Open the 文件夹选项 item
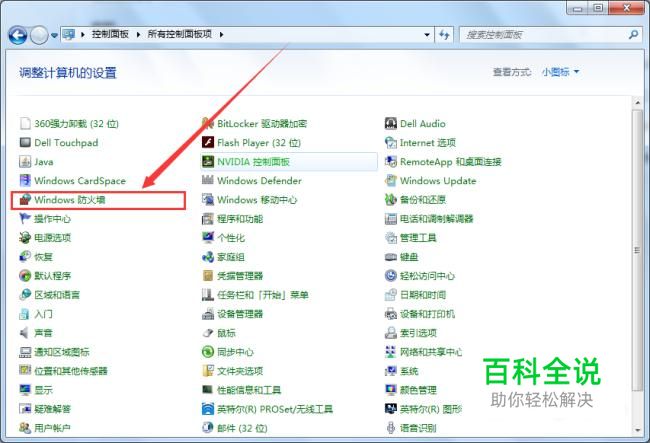 pyautogui.click(x=240, y=371)
